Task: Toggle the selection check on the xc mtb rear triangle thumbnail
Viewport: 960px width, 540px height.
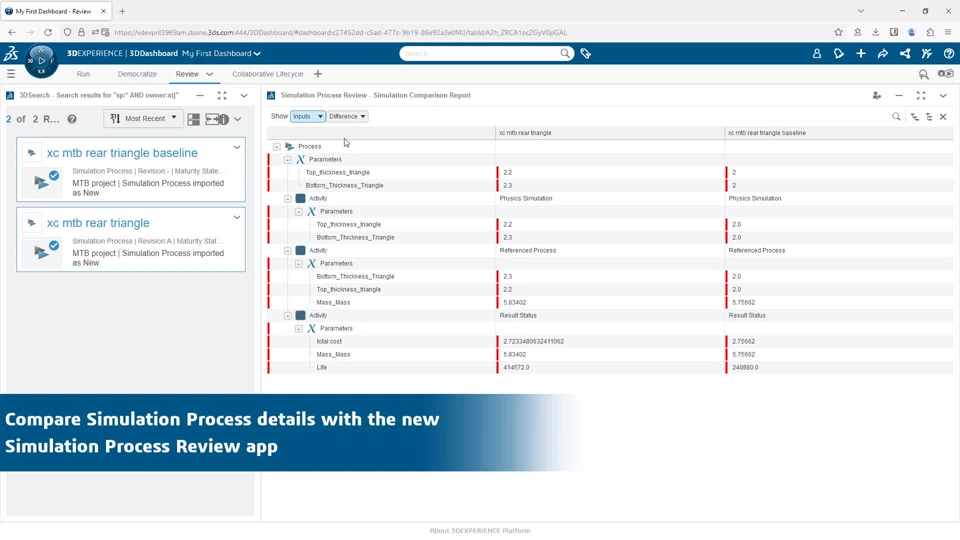Action: (x=54, y=246)
